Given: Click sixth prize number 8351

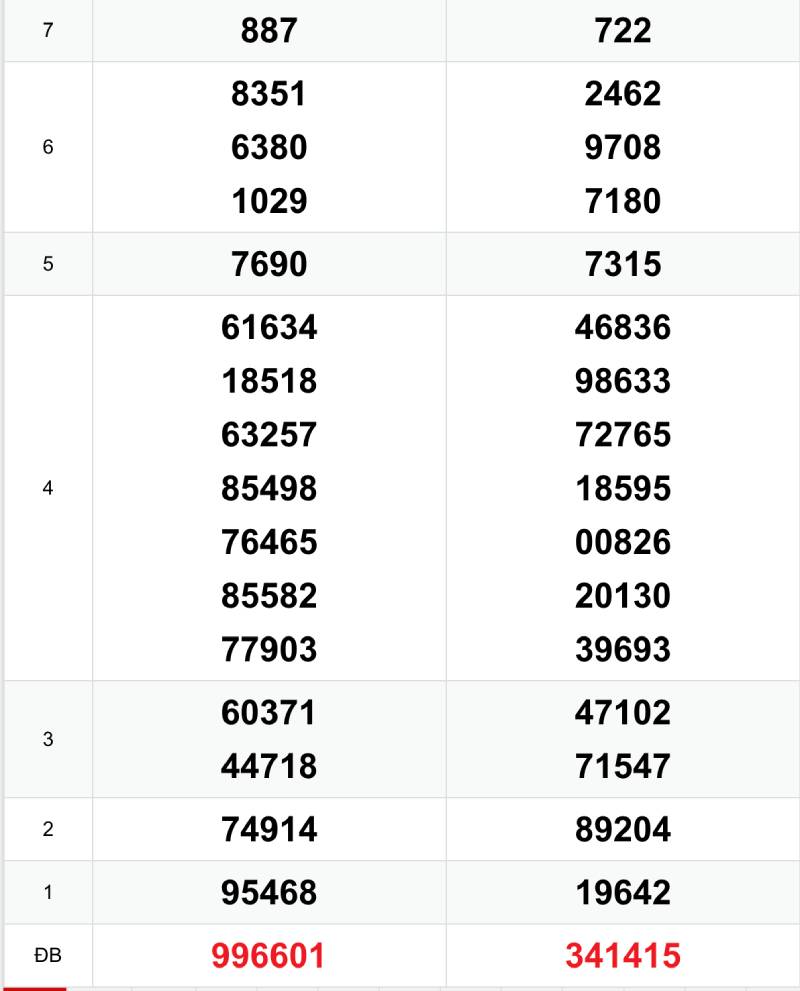Looking at the screenshot, I should coord(269,94).
